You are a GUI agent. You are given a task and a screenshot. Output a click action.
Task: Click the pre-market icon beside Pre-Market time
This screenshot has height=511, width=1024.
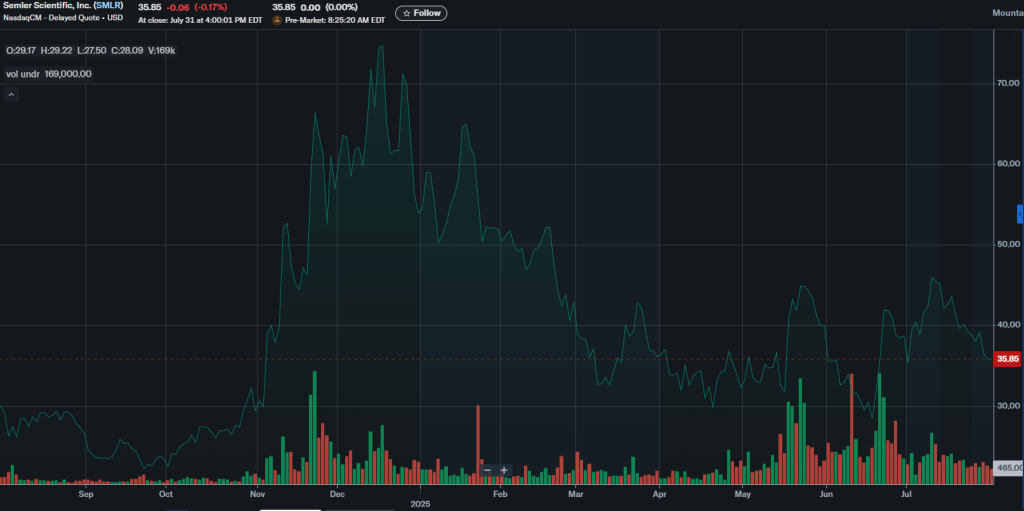(x=277, y=19)
